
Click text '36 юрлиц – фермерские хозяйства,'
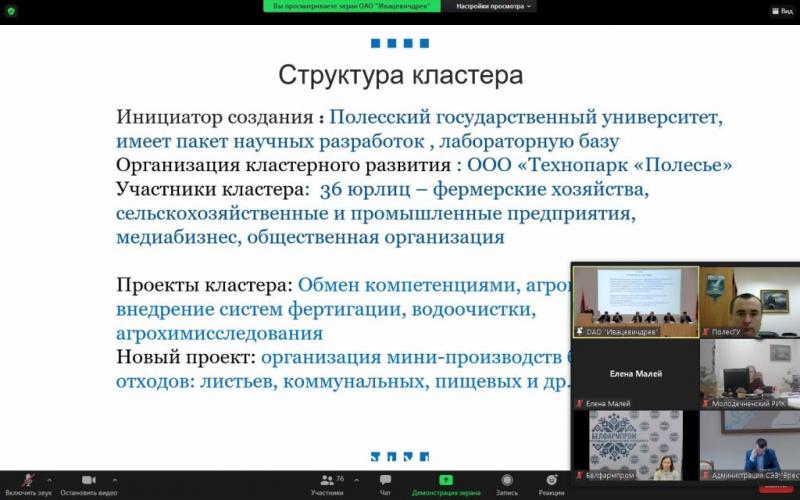(484, 189)
